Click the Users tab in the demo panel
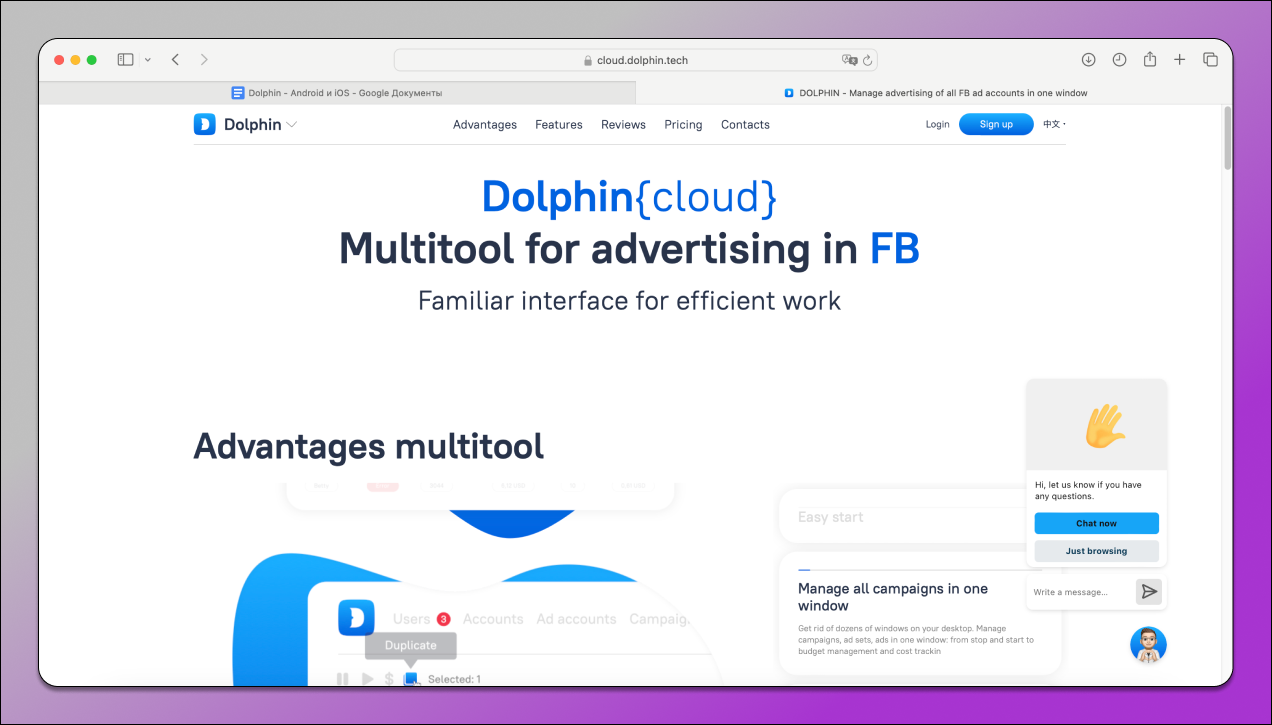This screenshot has height=725, width=1272. (x=411, y=619)
